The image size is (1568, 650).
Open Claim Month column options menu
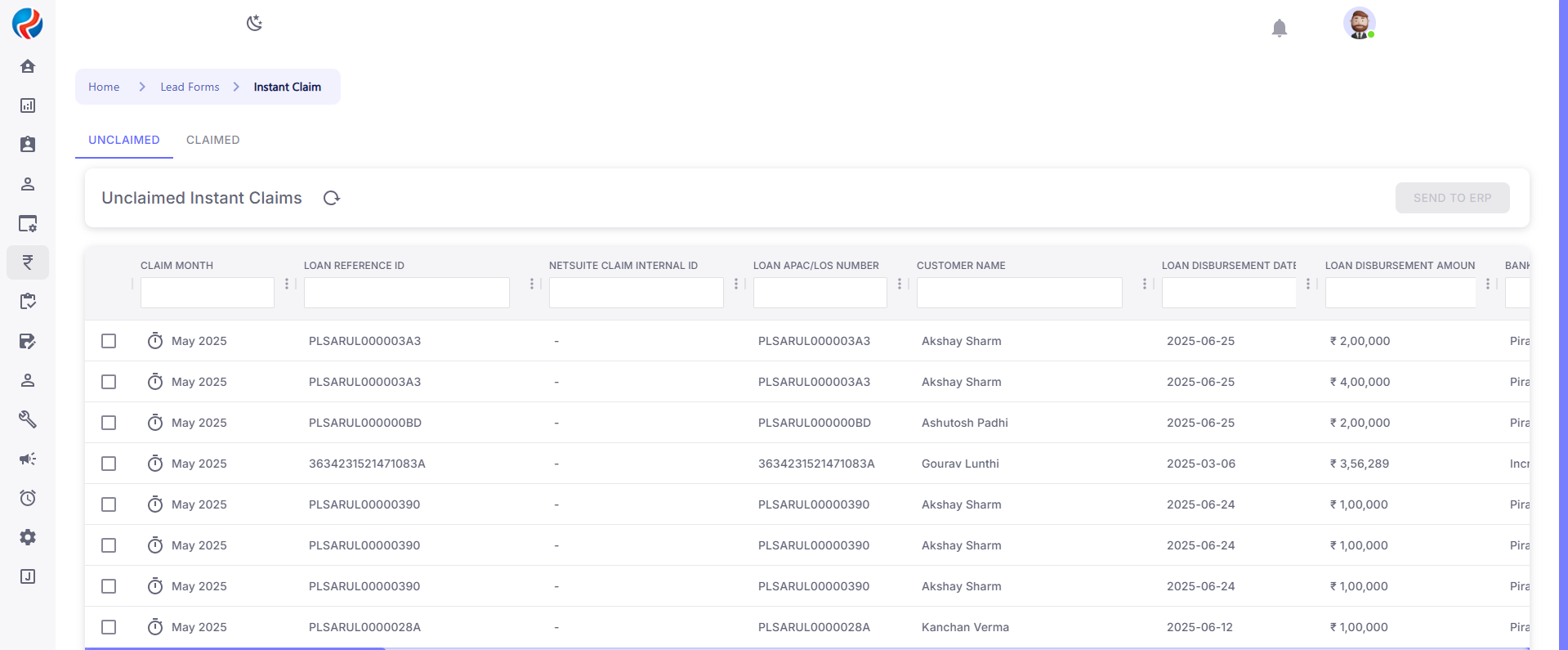pos(287,284)
